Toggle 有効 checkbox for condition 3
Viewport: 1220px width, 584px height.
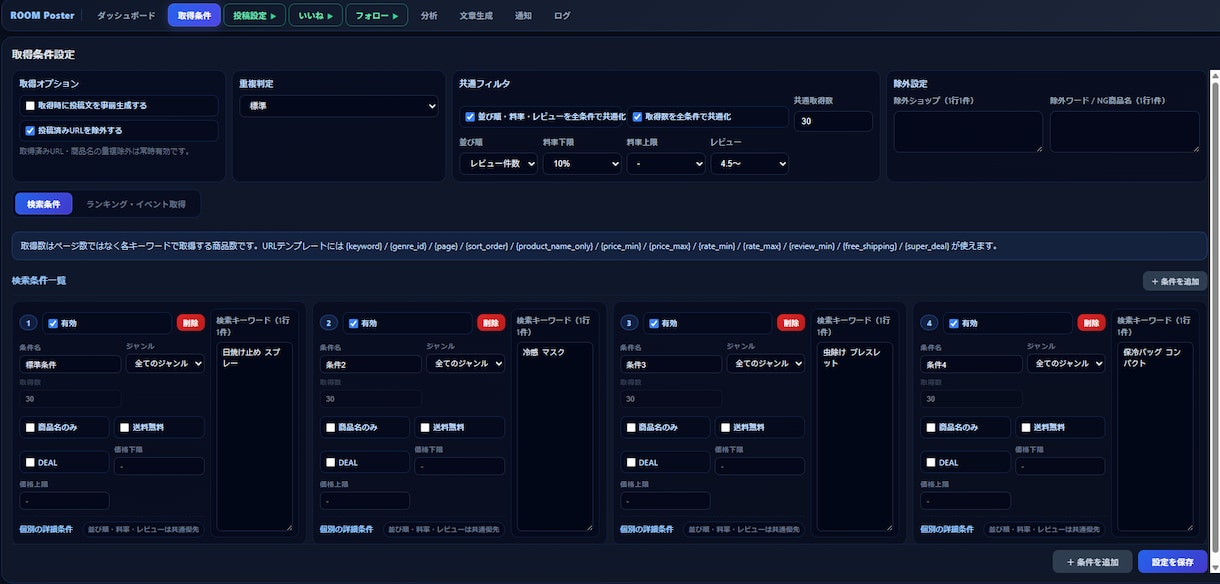654,323
